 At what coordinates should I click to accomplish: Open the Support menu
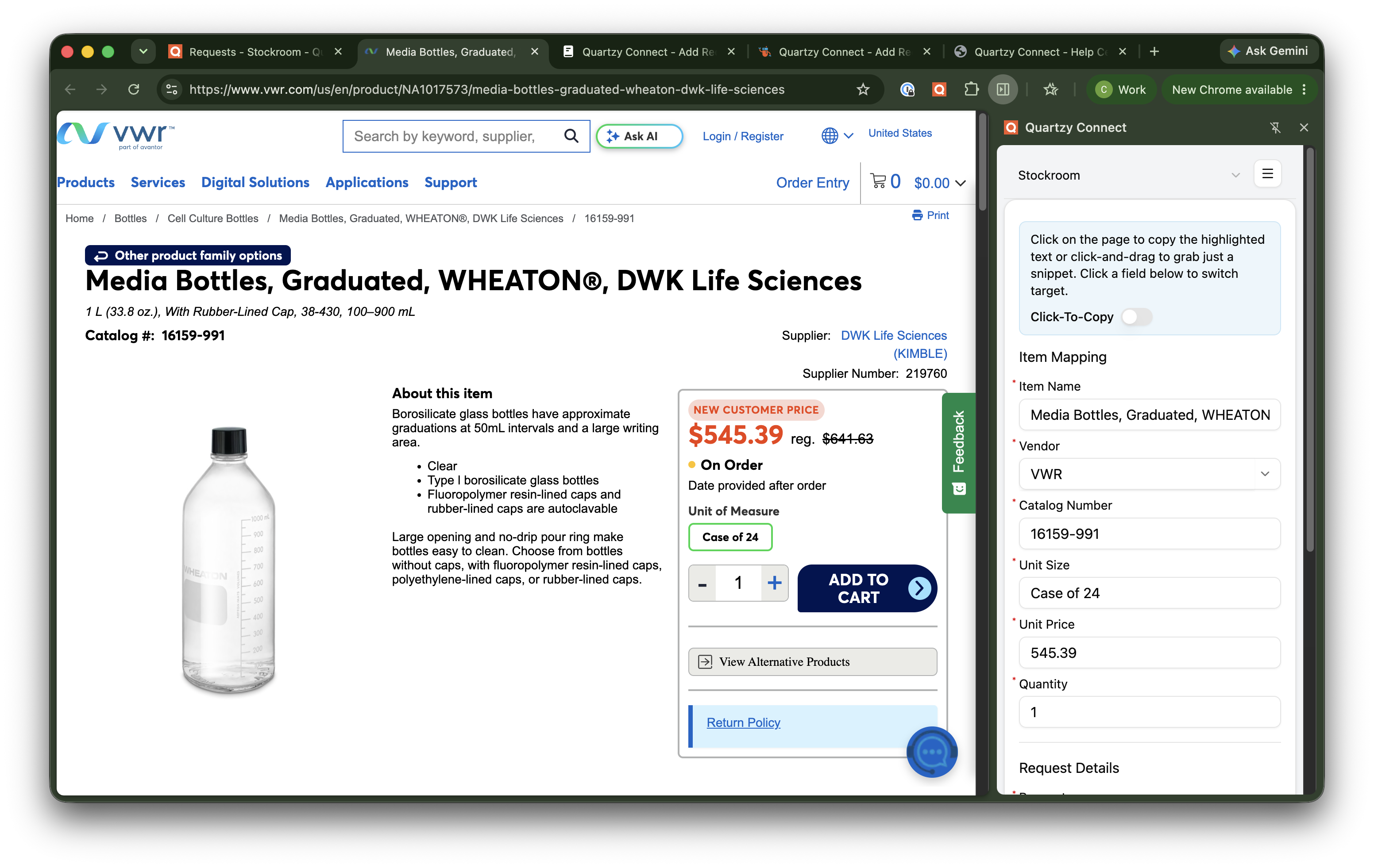pos(450,183)
